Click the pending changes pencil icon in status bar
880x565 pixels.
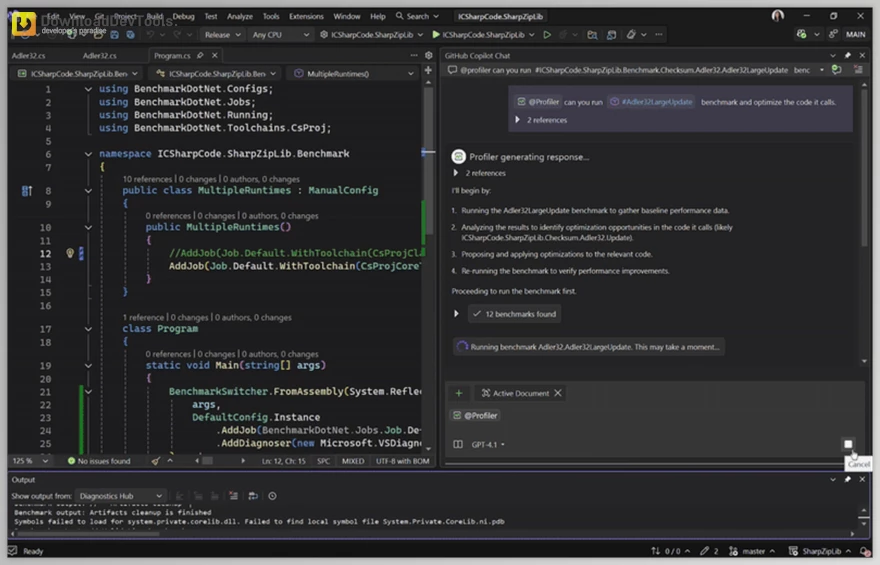(709, 551)
